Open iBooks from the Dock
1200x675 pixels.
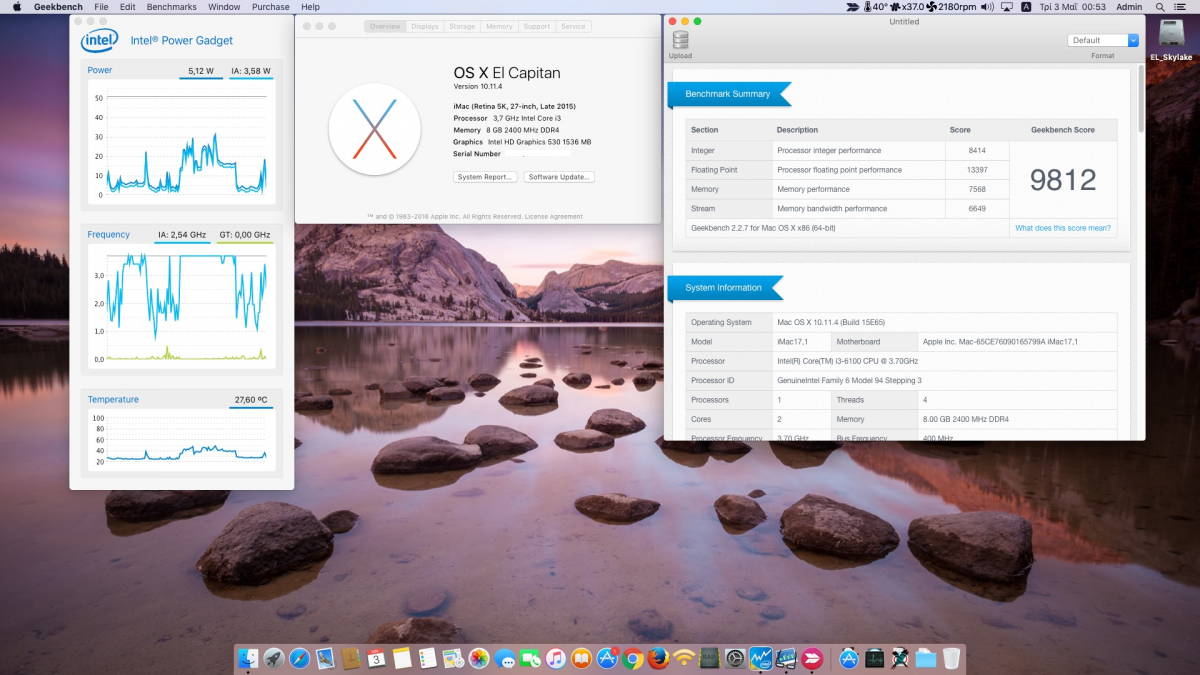pos(582,658)
